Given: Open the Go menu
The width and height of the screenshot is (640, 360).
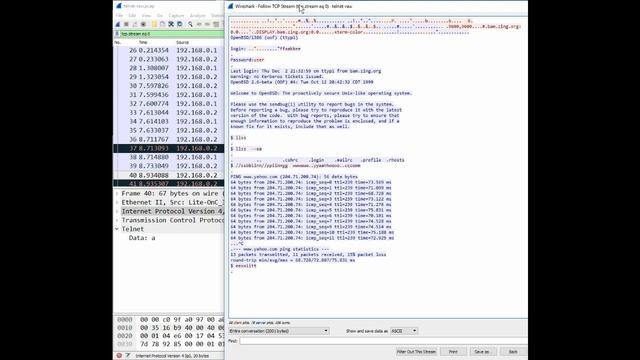Looking at the screenshot, I should [160, 16].
